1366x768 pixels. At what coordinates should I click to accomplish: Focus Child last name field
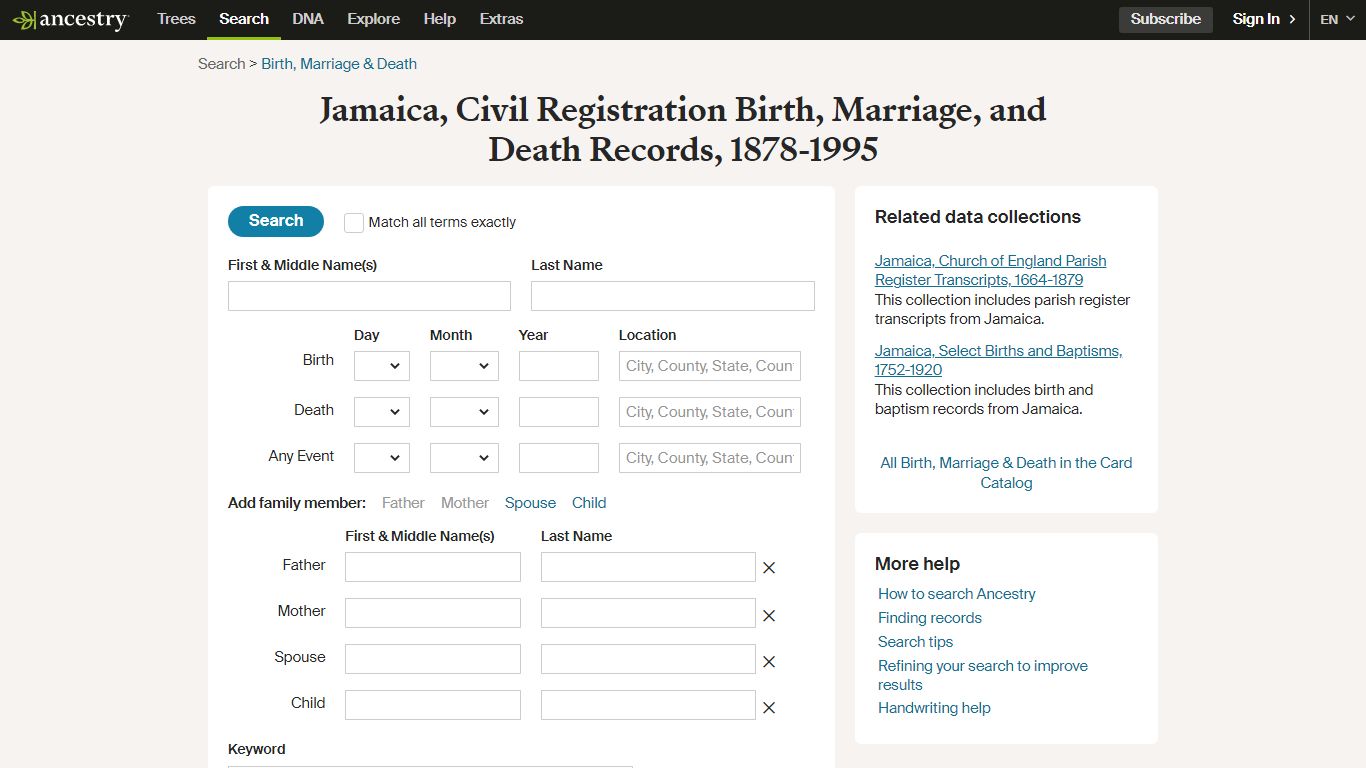coord(648,705)
